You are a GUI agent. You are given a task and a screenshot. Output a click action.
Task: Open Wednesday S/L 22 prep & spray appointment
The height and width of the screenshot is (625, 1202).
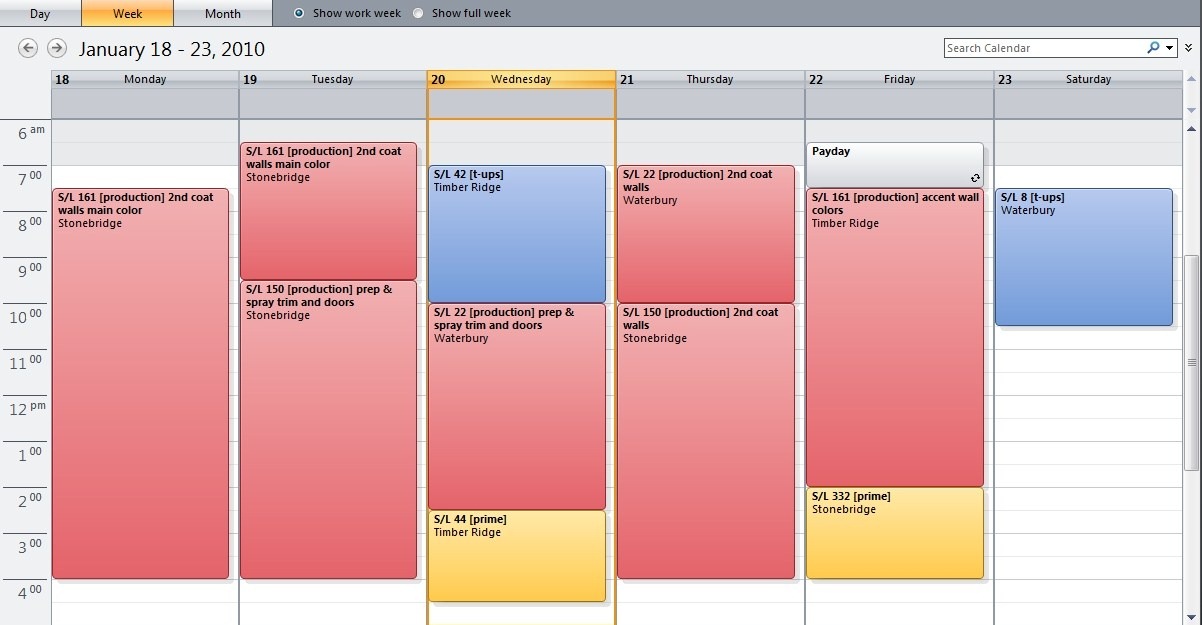517,406
